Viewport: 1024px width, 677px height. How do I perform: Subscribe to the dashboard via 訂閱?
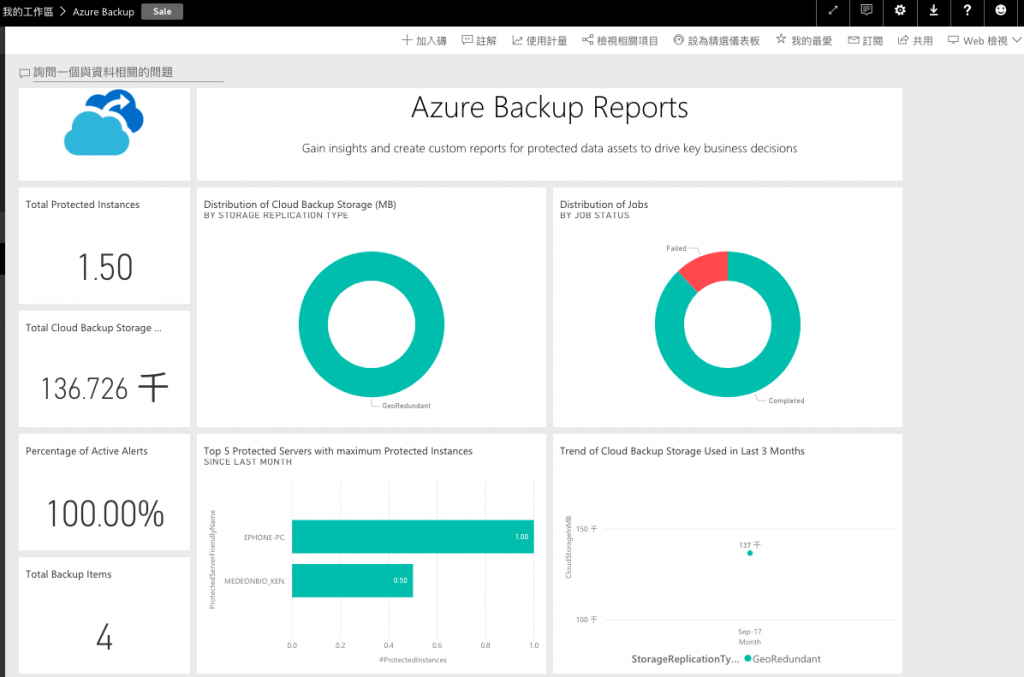865,41
